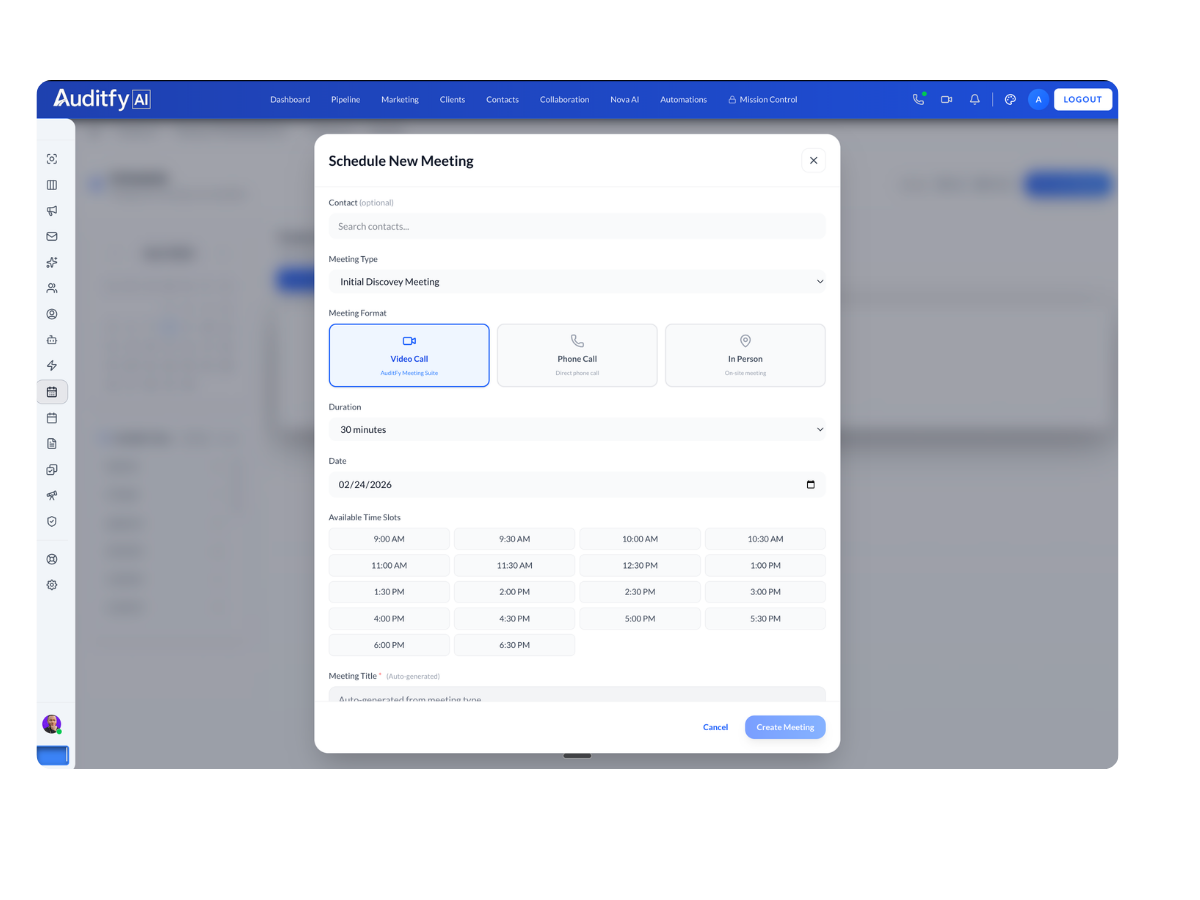1200x900 pixels.
Task: Open the circled user icon in sidebar
Action: pos(52,314)
